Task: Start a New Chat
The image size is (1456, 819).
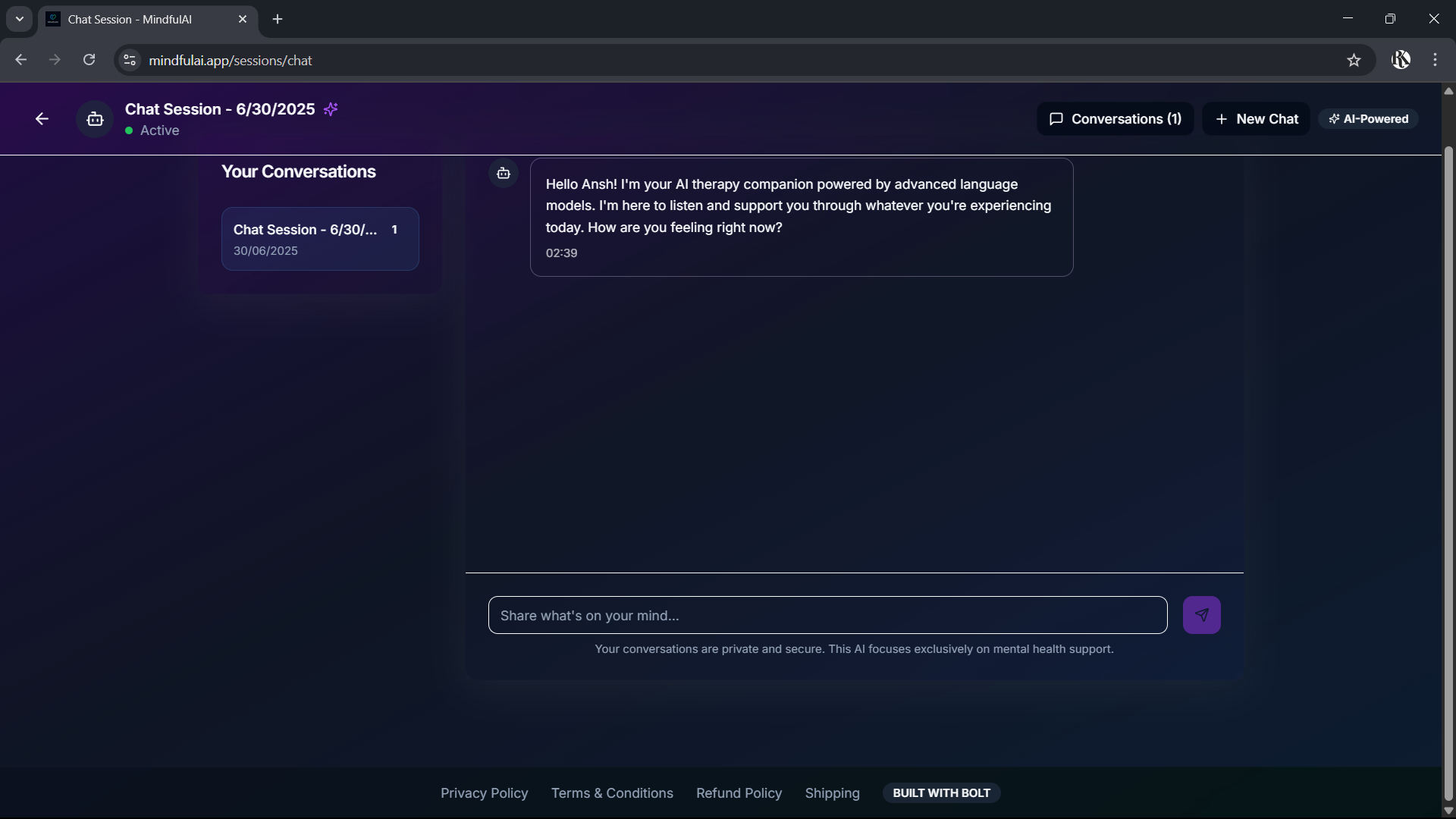Action: tap(1256, 119)
